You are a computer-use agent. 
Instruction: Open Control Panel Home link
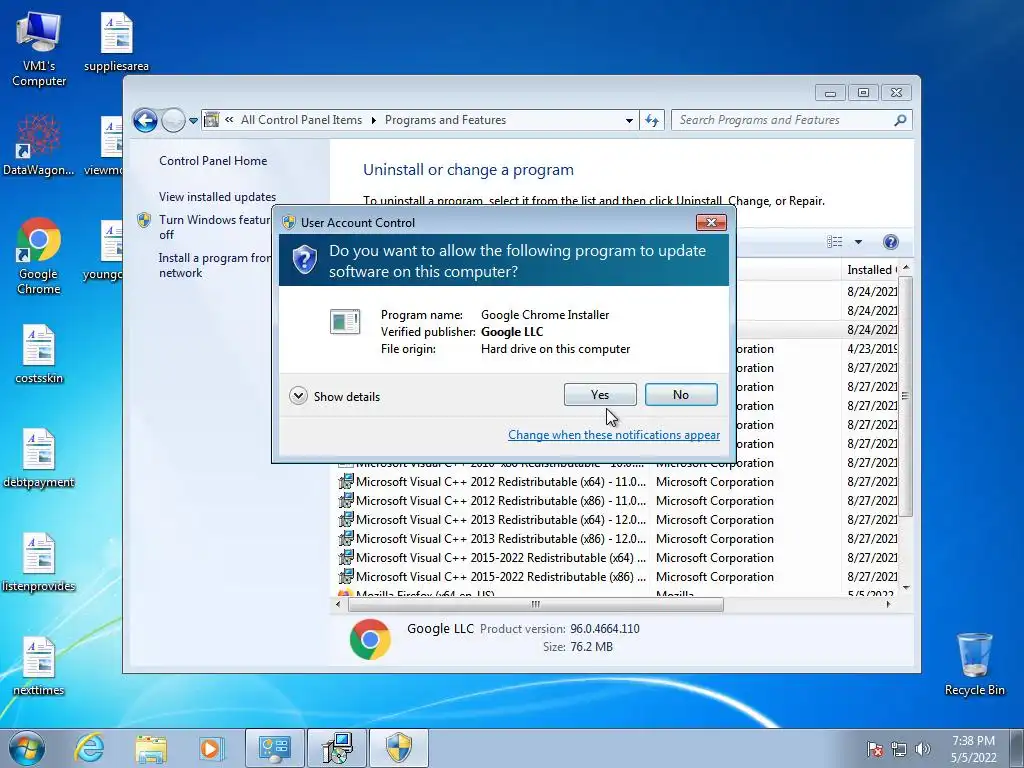pyautogui.click(x=213, y=161)
